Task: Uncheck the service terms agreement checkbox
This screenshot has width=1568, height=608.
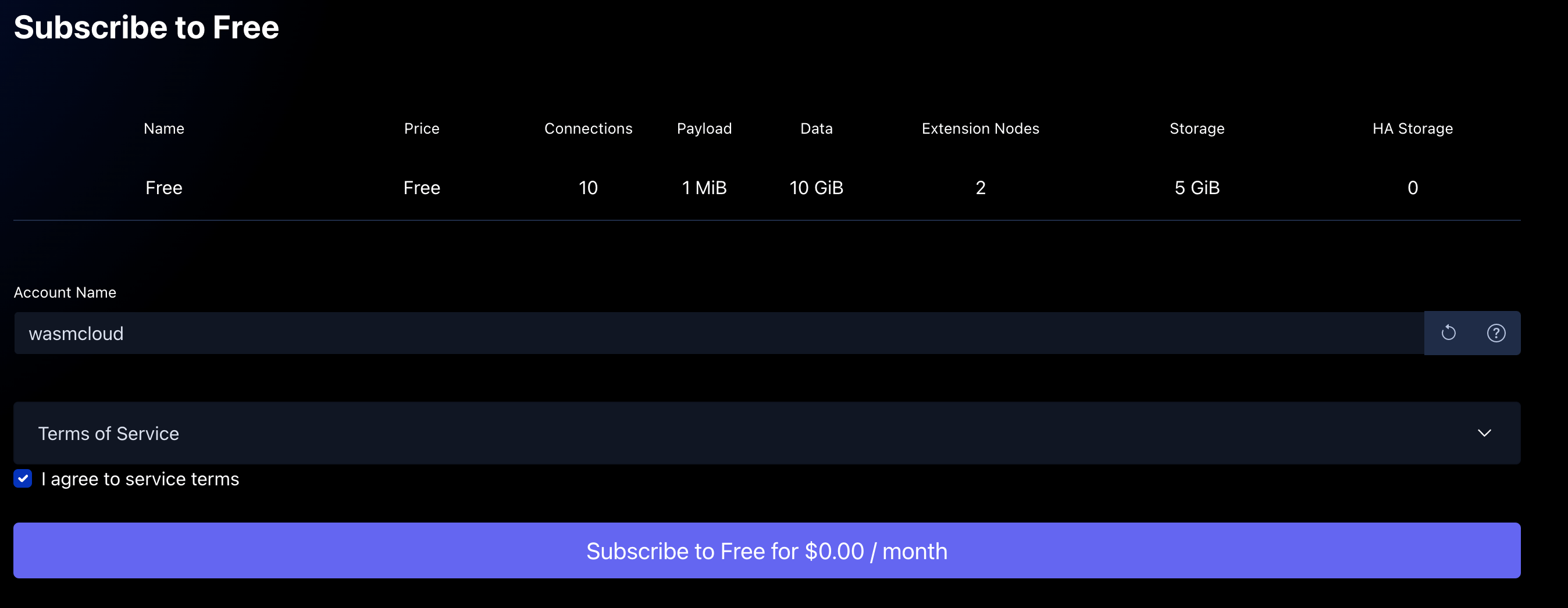Action: 23,478
